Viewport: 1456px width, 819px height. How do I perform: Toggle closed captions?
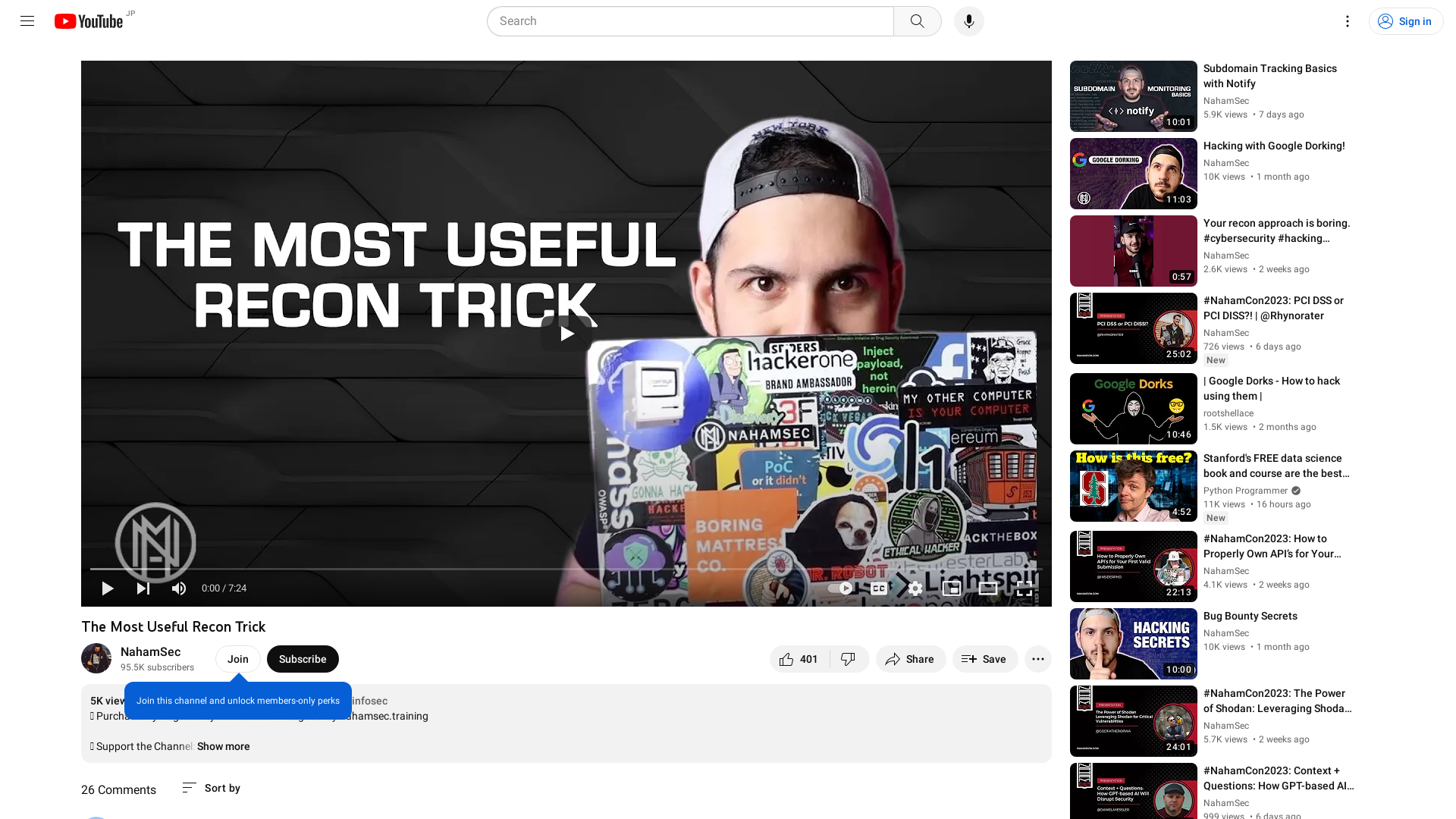[x=878, y=588]
